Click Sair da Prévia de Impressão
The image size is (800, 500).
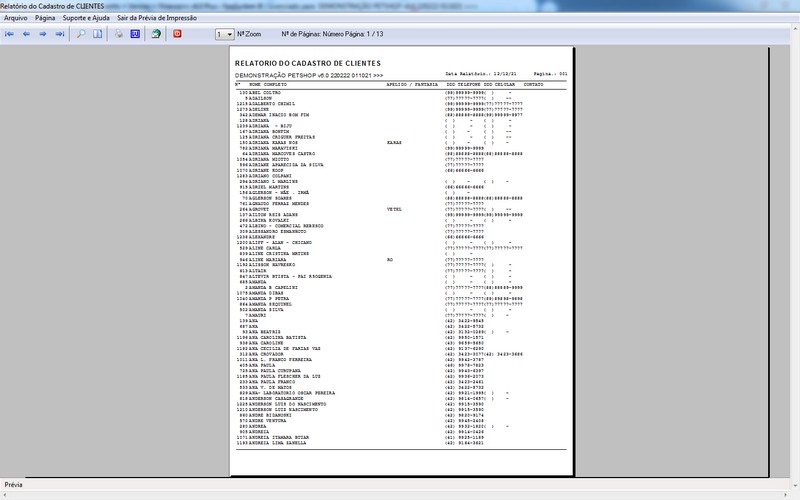click(157, 18)
